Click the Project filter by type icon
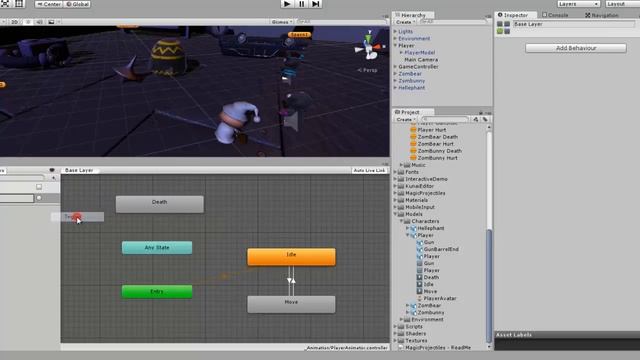The height and width of the screenshot is (360, 640). 476,119
